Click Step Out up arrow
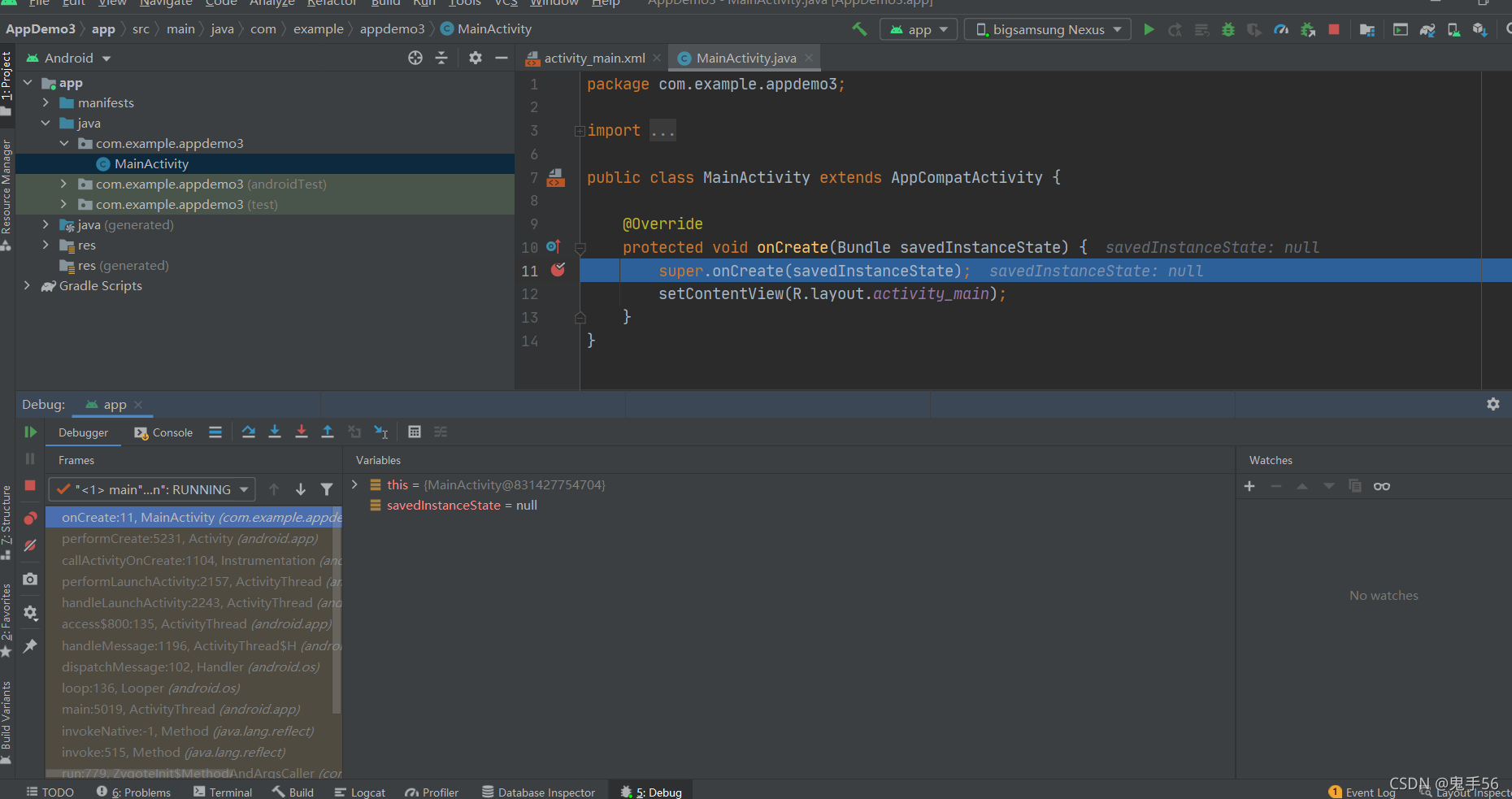Screen dimensions: 1512x799 click(x=328, y=432)
